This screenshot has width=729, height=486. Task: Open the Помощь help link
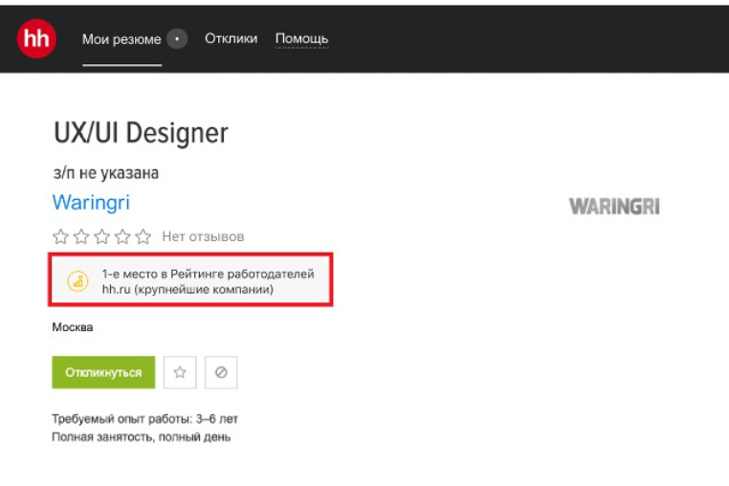[302, 39]
